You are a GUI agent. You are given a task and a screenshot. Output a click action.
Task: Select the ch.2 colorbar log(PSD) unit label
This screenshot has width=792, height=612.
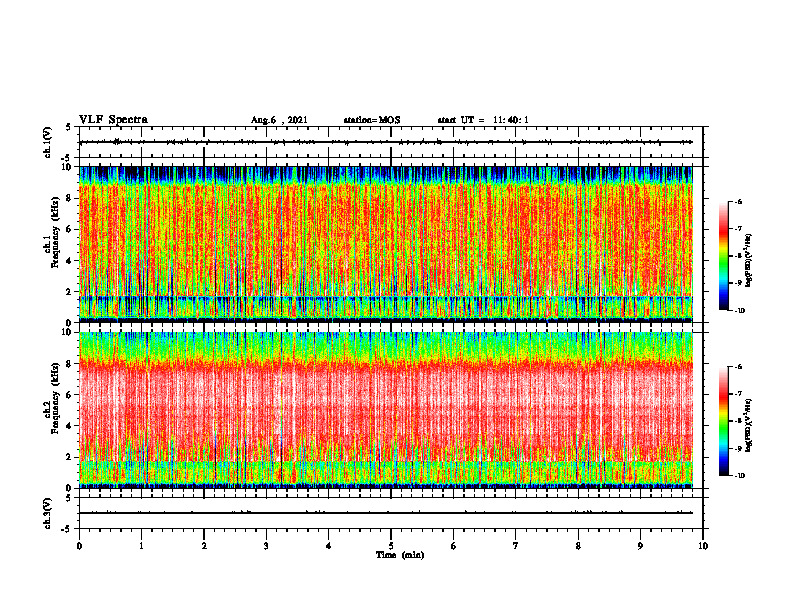tap(748, 425)
